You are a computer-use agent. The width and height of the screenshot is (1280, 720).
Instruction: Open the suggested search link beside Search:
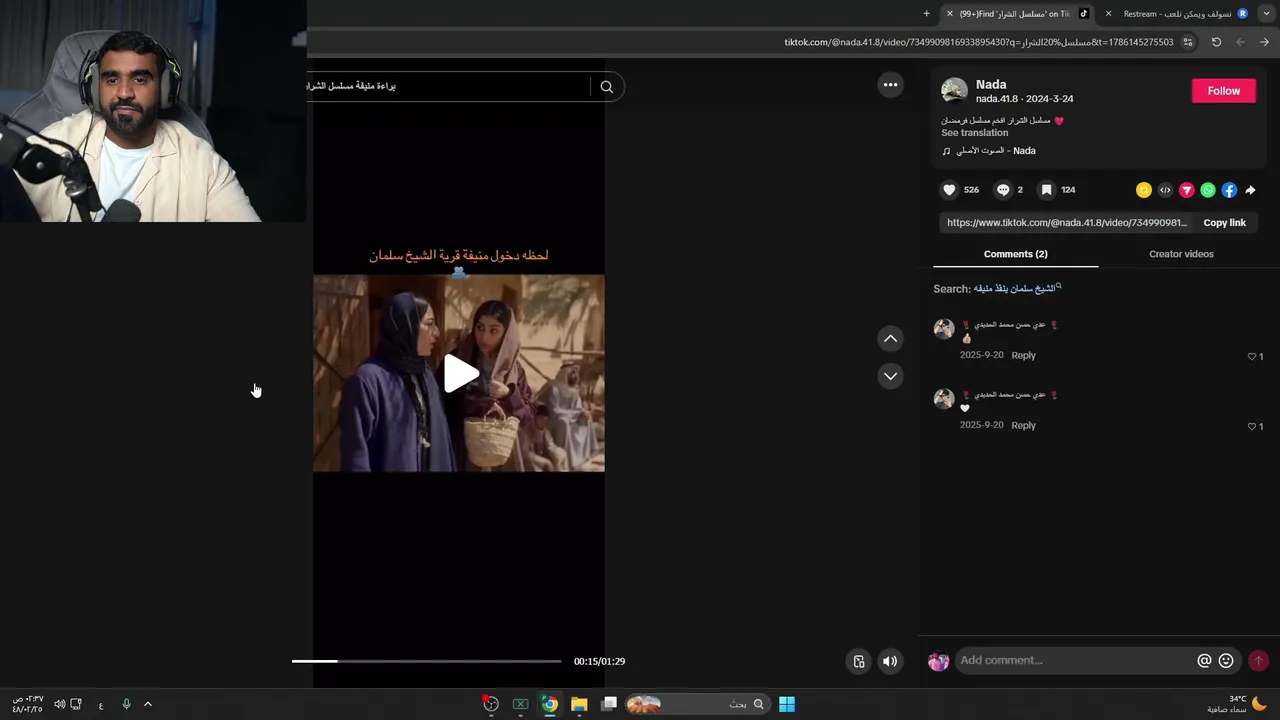click(x=1017, y=289)
